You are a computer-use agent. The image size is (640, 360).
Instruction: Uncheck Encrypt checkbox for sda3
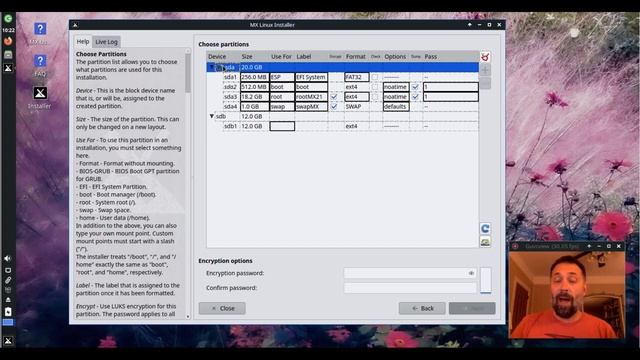pyautogui.click(x=334, y=97)
